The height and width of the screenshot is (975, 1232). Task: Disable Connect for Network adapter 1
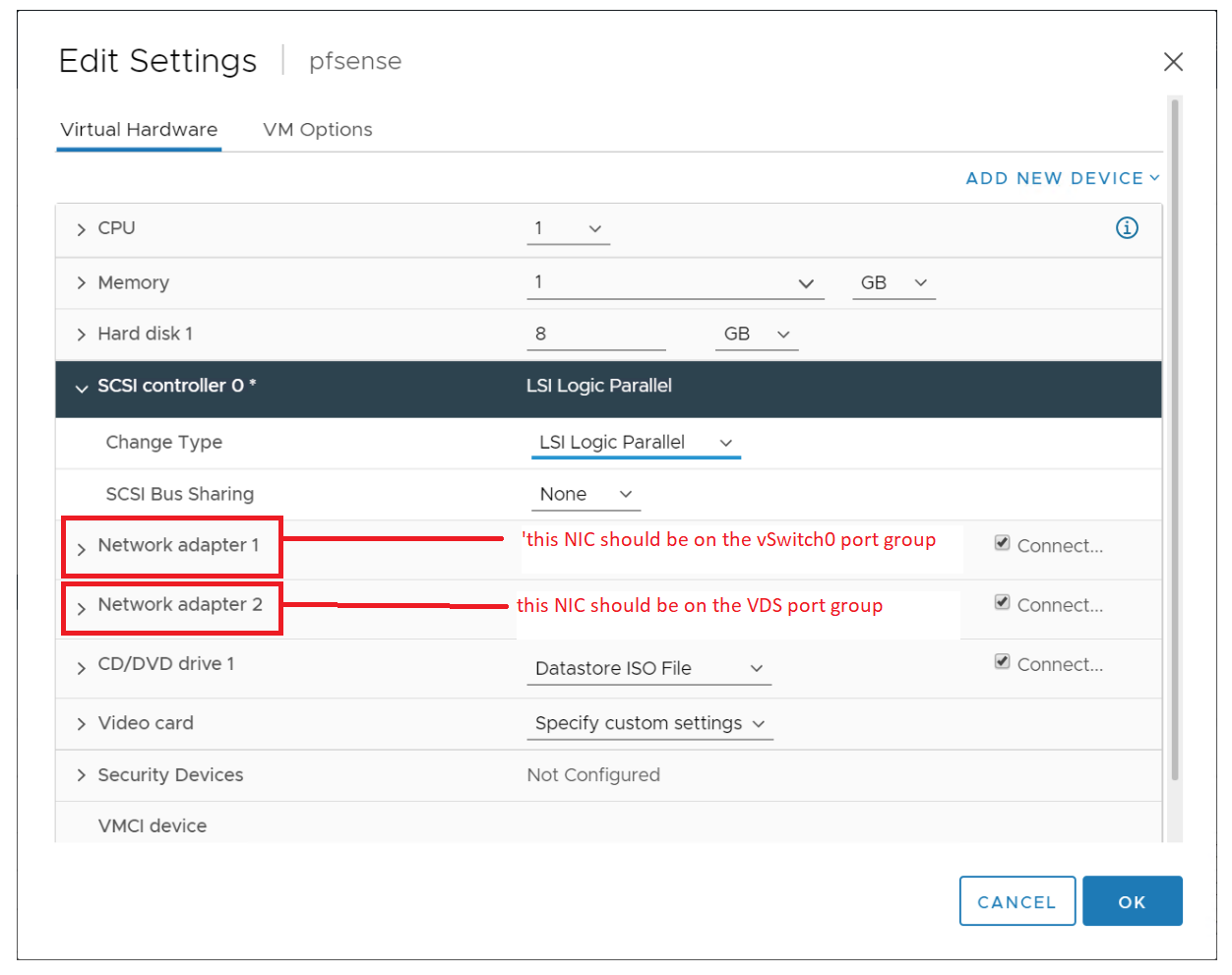[1002, 542]
